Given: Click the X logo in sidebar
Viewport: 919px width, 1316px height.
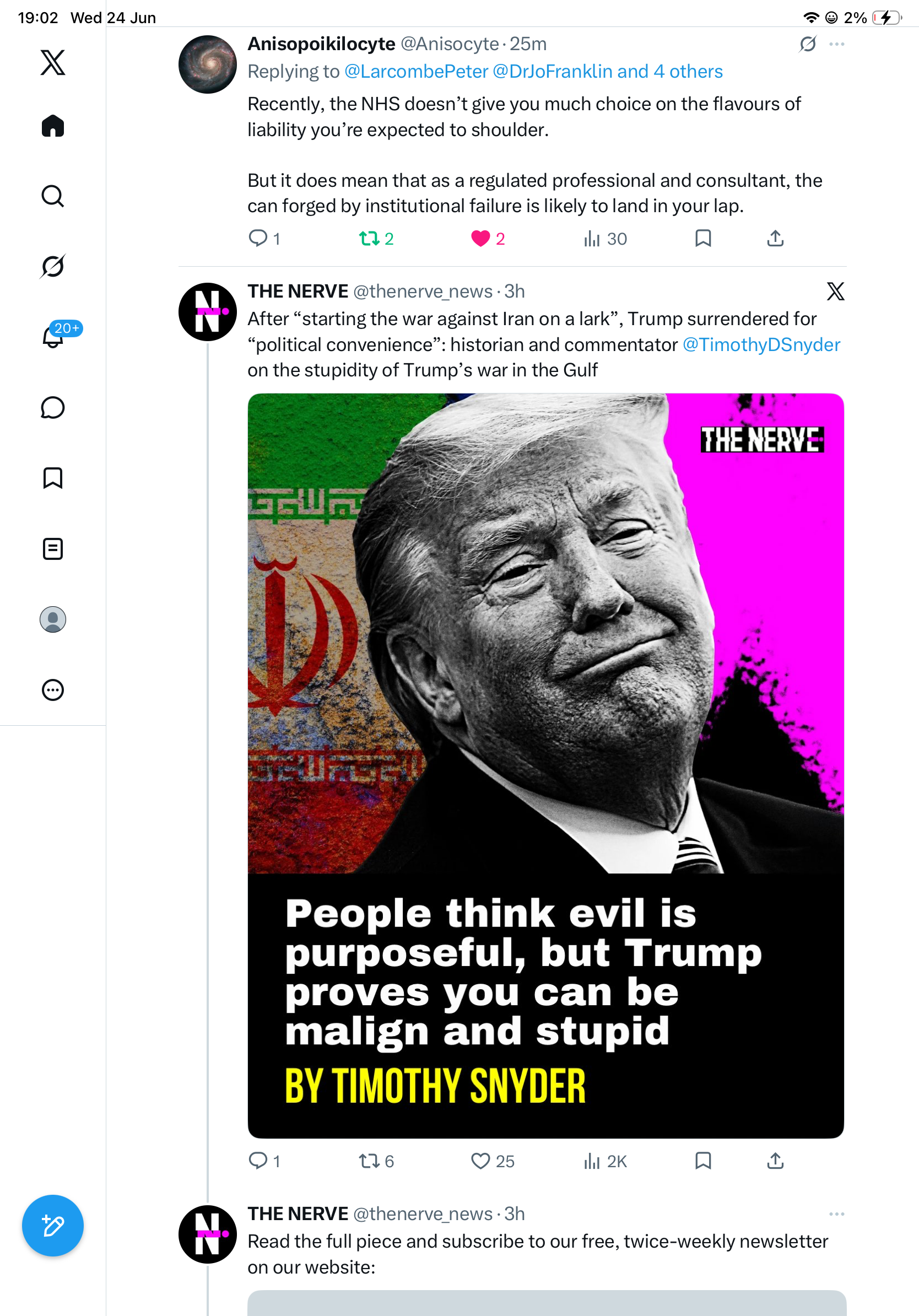Looking at the screenshot, I should click(x=53, y=62).
